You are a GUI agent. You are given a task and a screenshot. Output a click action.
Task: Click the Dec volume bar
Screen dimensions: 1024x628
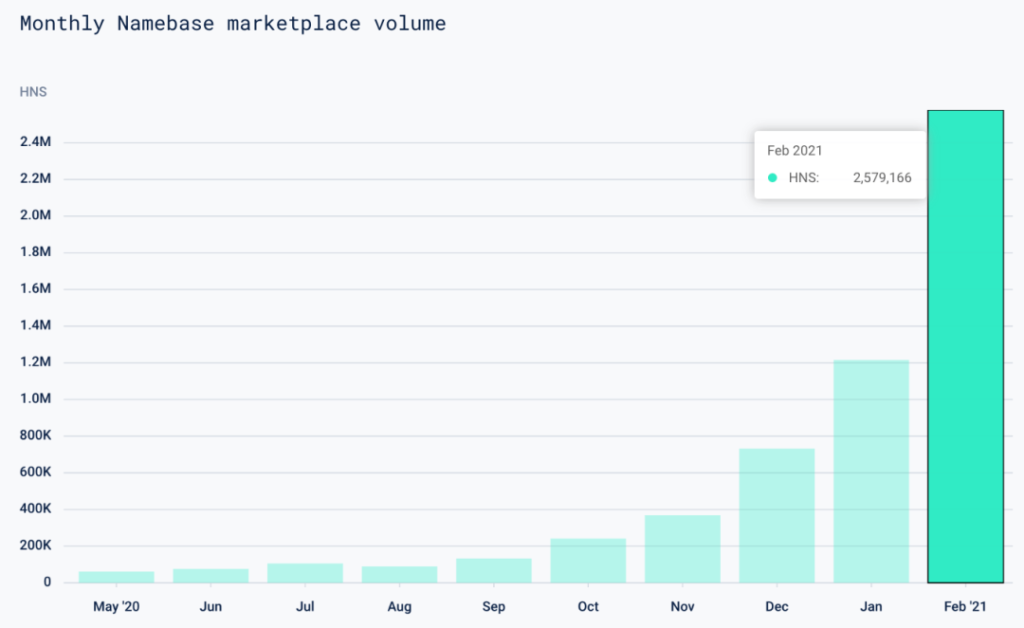776,516
